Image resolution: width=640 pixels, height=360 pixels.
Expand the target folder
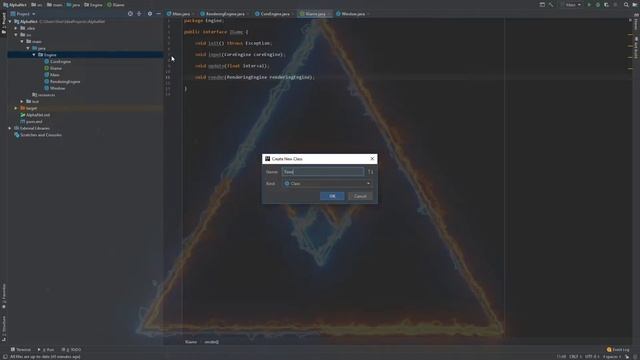point(16,108)
